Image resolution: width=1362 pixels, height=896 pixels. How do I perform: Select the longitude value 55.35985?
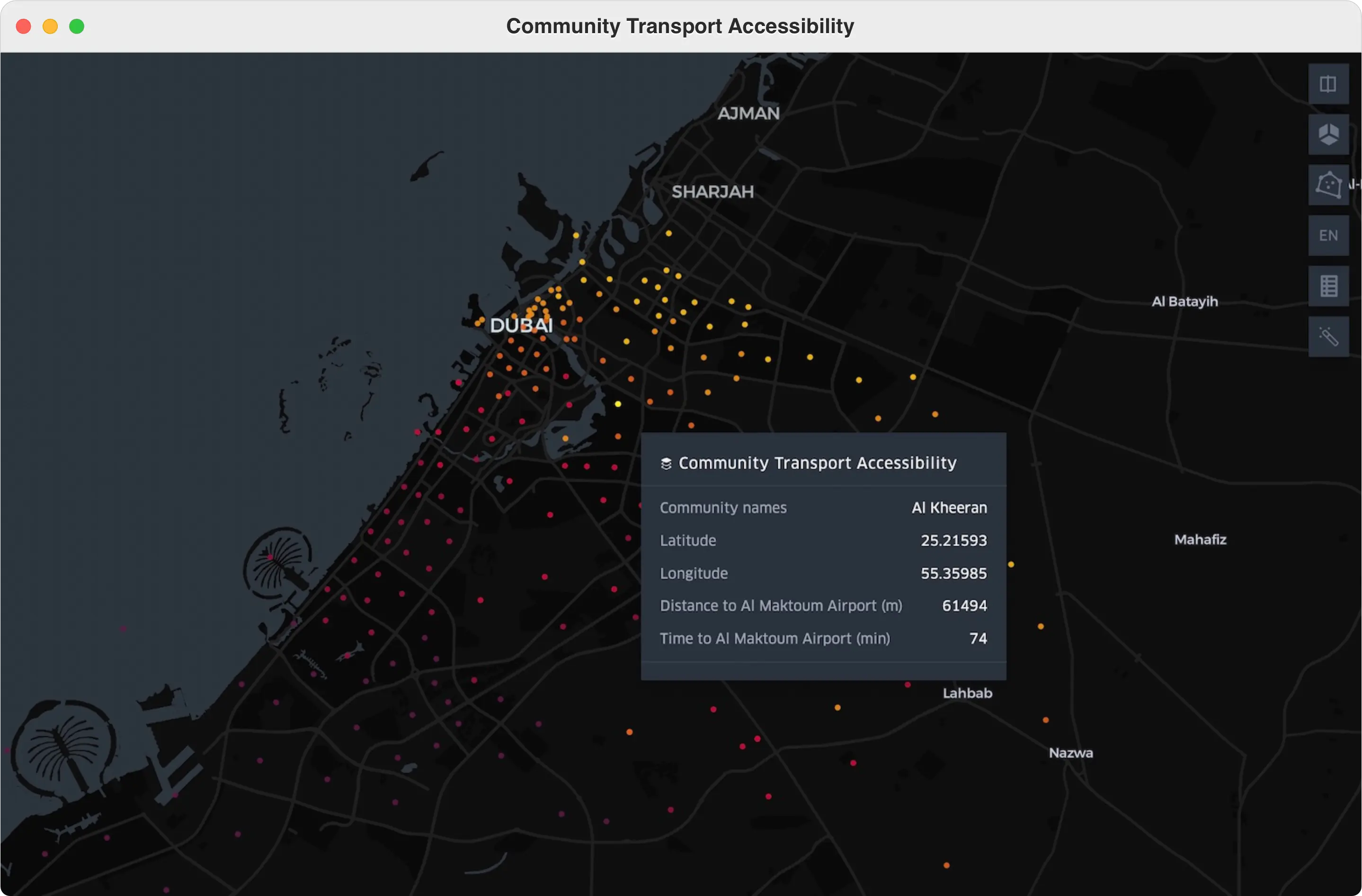[953, 573]
